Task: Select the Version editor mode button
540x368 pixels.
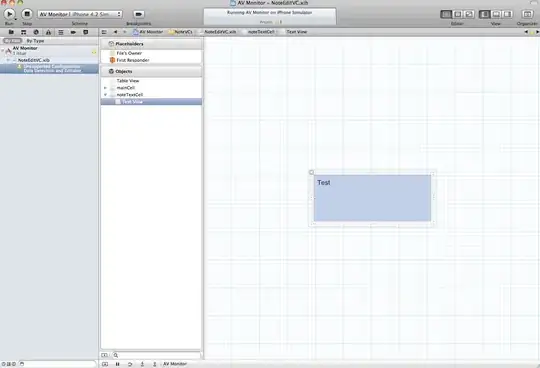Action: (x=469, y=14)
